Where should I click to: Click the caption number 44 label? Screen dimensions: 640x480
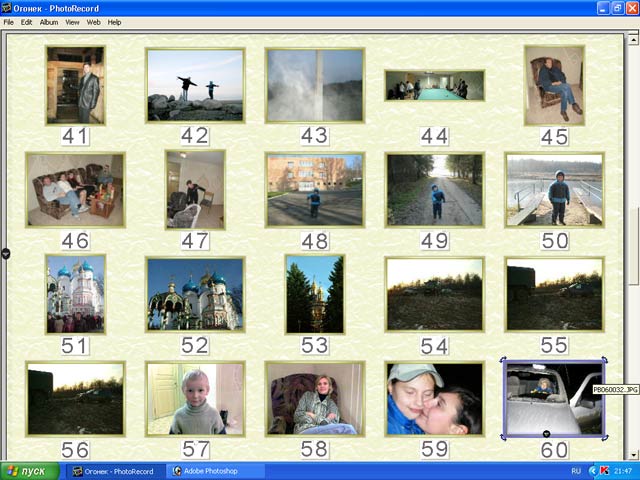[x=434, y=136]
